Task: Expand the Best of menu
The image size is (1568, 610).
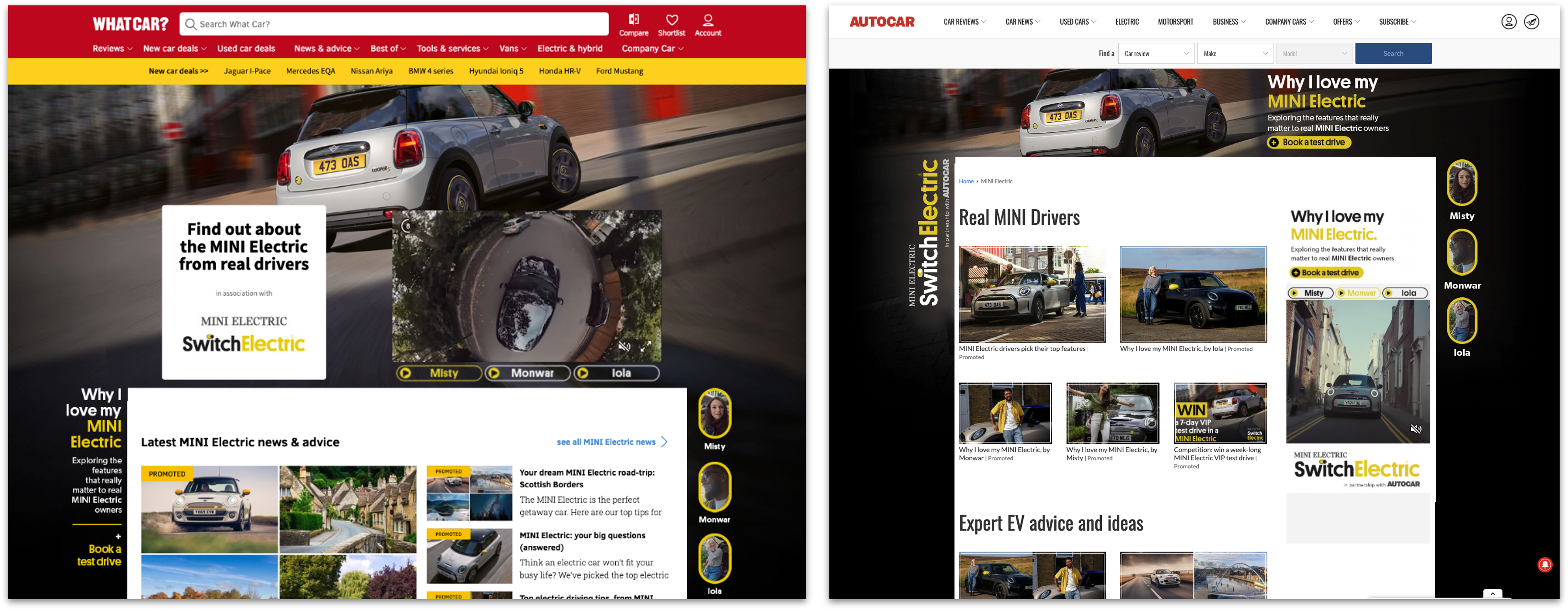Action: 388,49
